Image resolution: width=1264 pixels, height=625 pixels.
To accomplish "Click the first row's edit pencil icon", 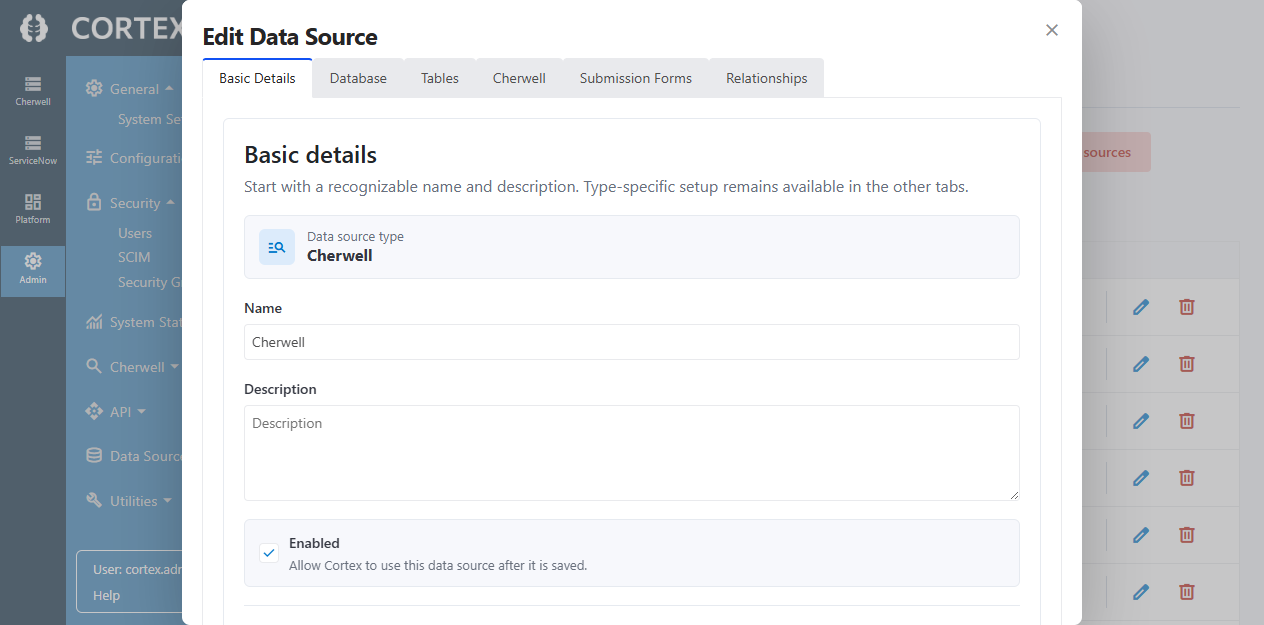I will (x=1141, y=307).
